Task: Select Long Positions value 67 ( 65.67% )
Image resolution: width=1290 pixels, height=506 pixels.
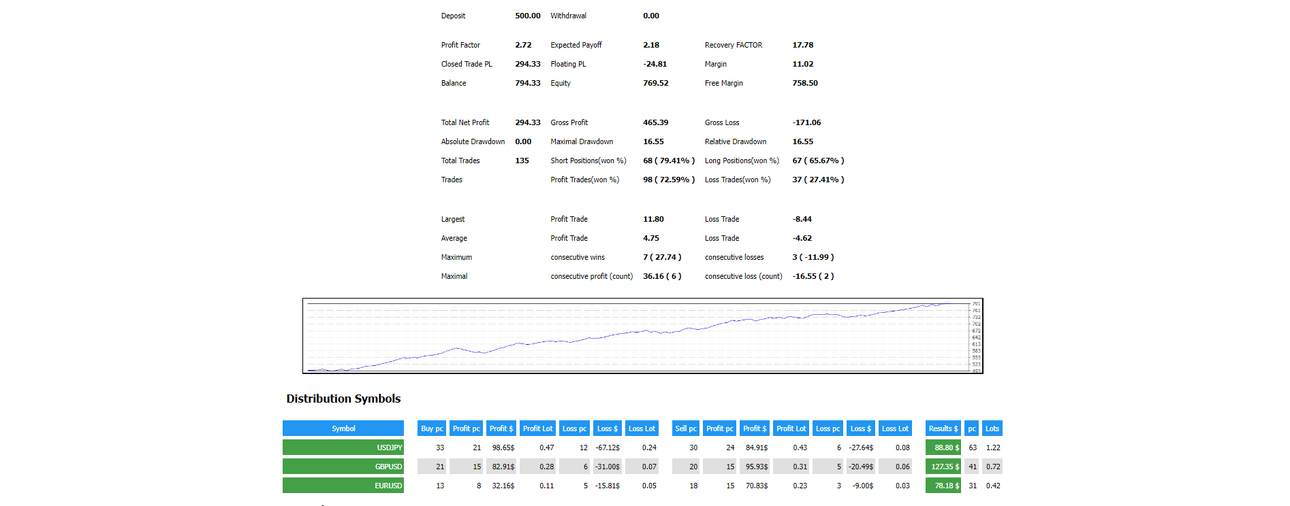Action: 818,160
